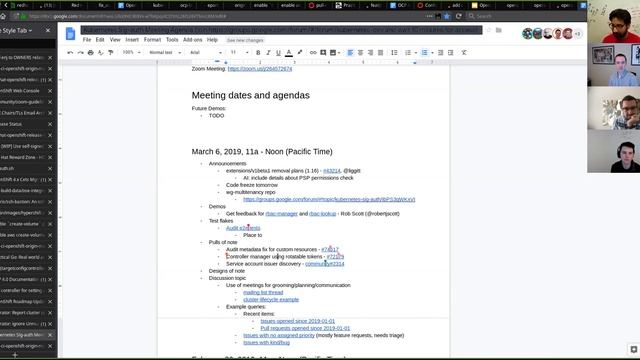
Task: Run spell check from toolbar
Action: [x=100, y=53]
